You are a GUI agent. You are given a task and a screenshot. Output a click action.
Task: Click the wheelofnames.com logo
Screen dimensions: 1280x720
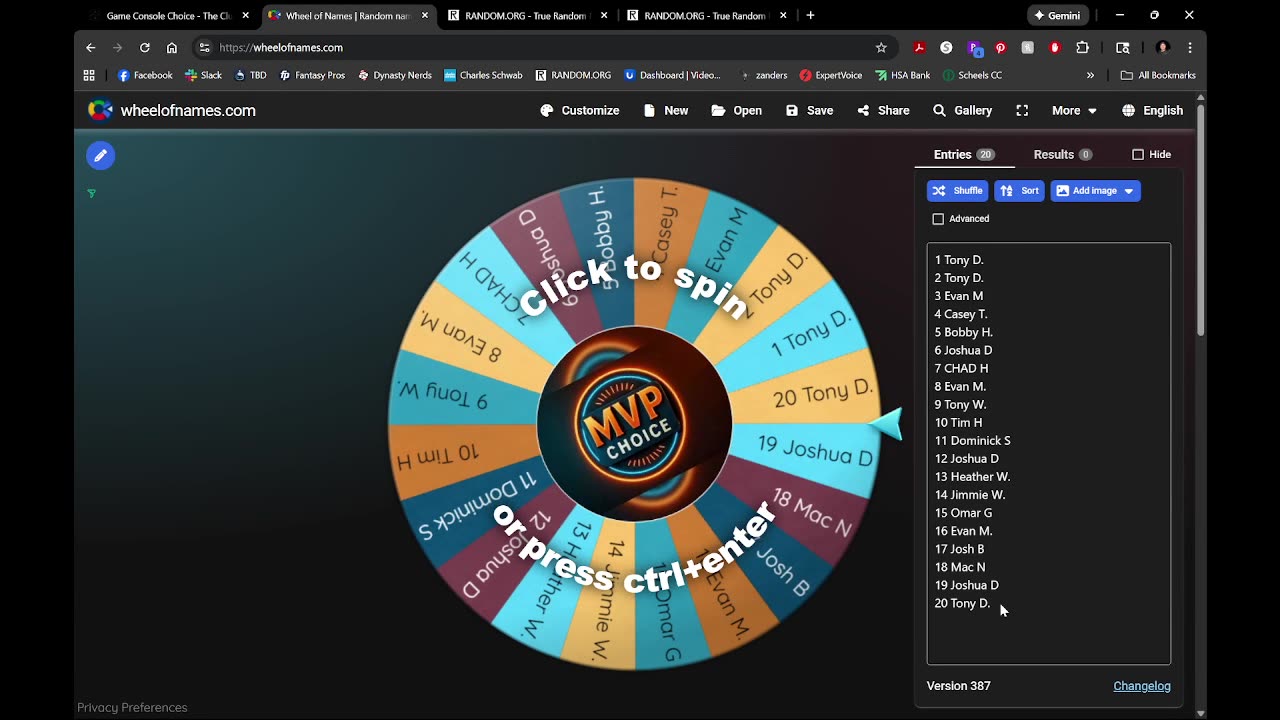click(172, 110)
